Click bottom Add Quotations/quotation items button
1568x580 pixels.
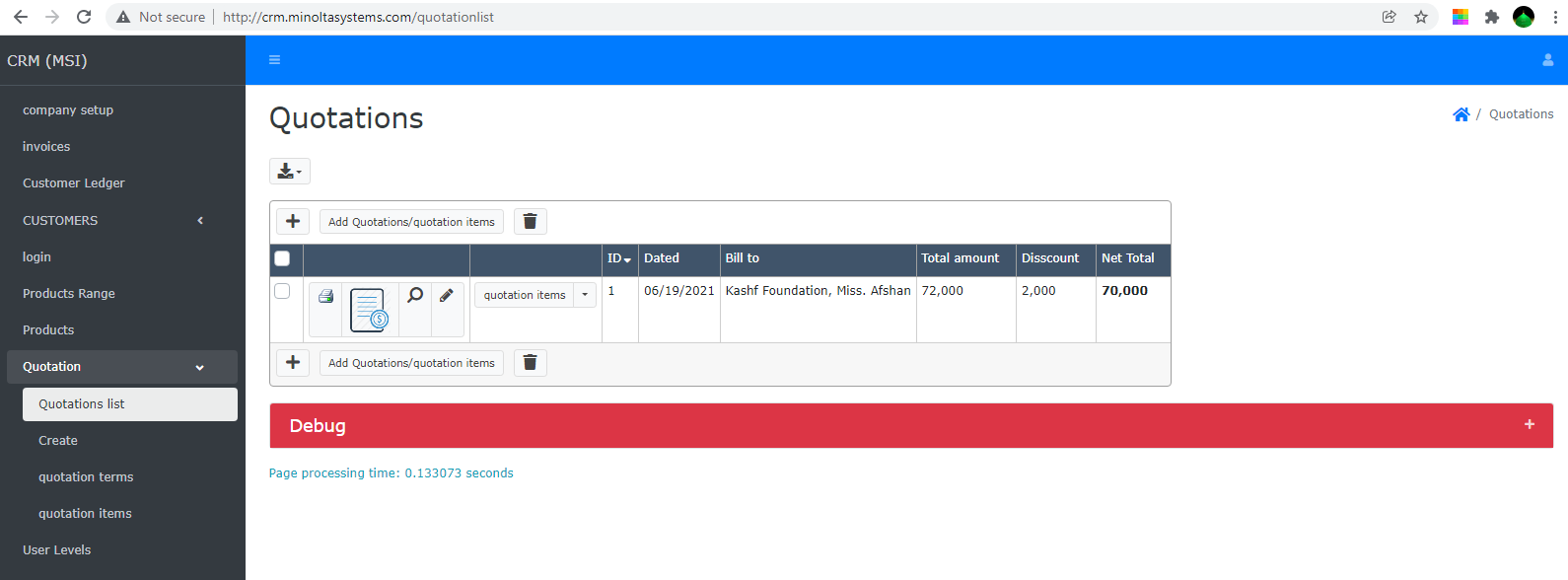coord(411,363)
